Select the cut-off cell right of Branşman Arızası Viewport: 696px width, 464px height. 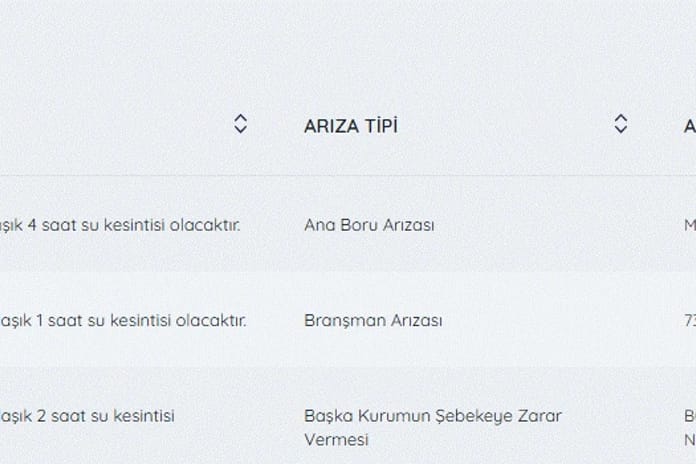coord(690,321)
